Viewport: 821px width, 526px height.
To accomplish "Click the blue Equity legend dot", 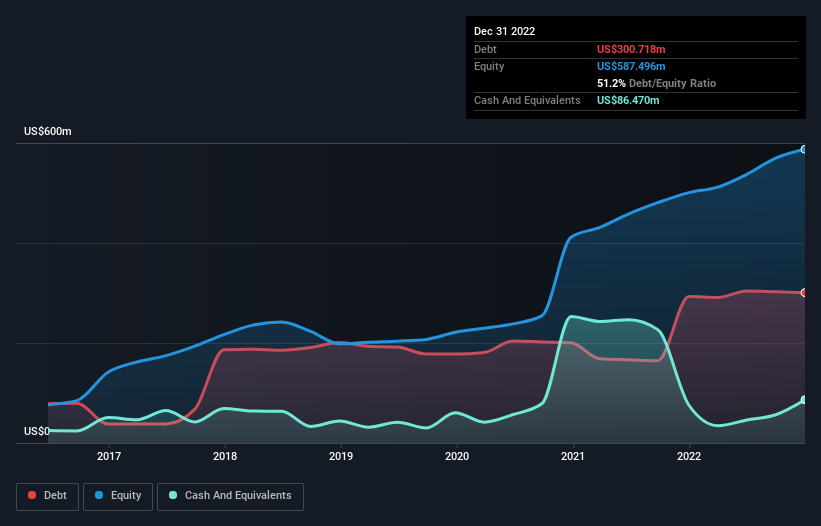I will click(99, 495).
